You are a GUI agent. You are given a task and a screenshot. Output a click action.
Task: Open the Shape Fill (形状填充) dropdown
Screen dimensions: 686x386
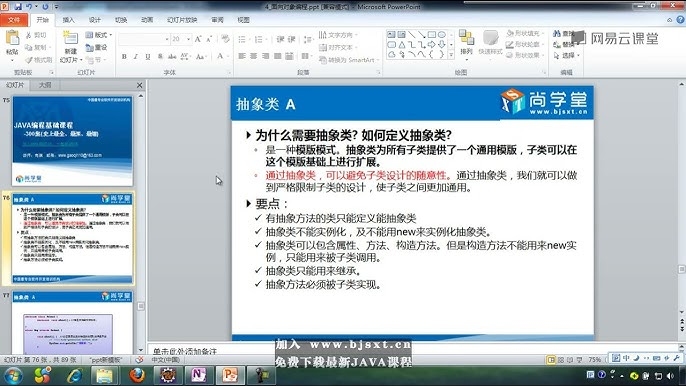(525, 33)
